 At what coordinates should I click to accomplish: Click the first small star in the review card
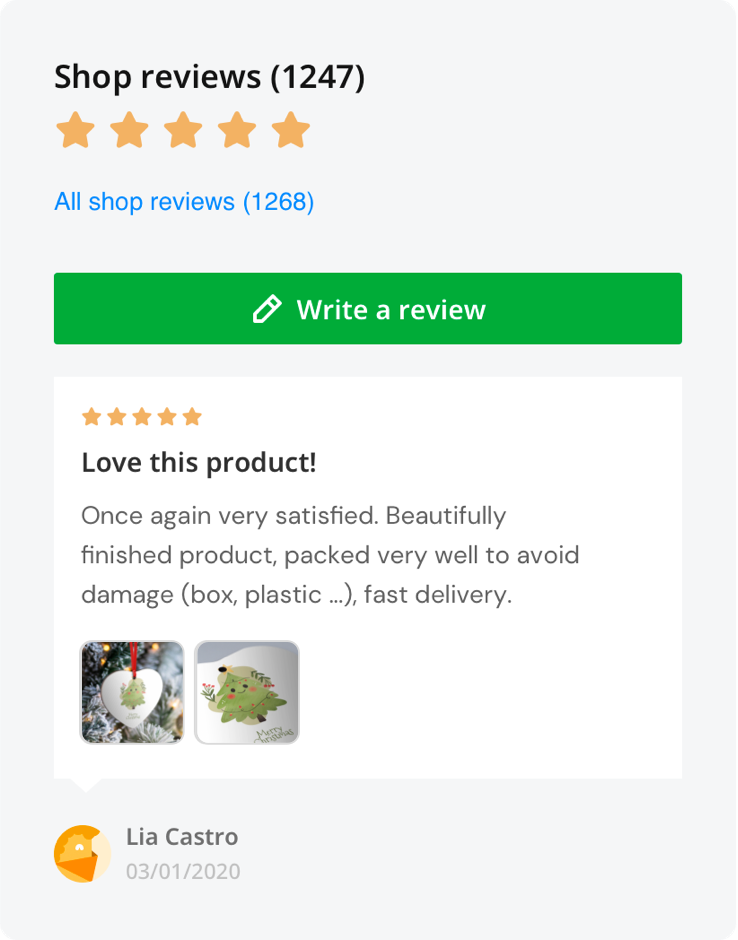pyautogui.click(x=91, y=417)
